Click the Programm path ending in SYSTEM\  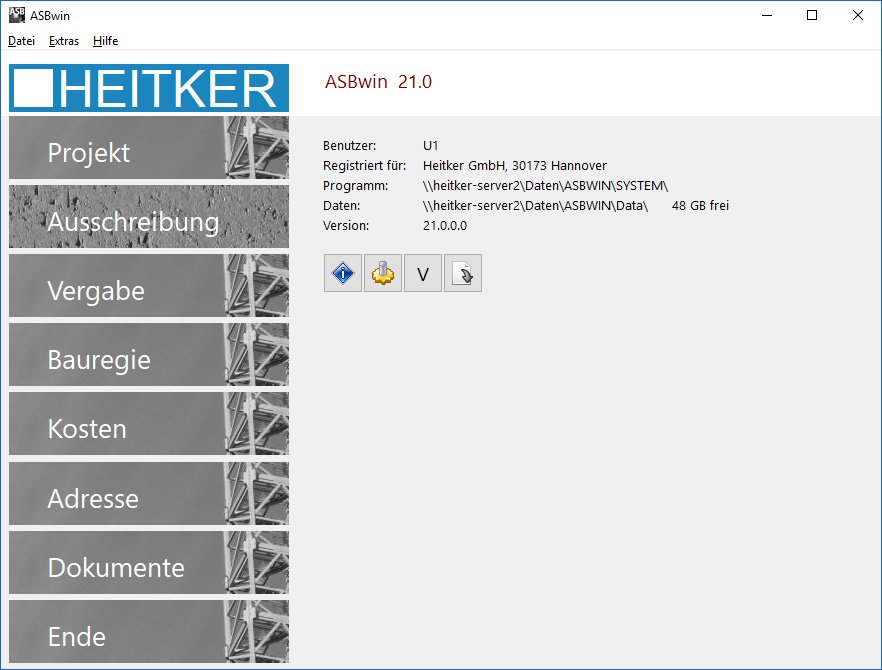point(545,186)
